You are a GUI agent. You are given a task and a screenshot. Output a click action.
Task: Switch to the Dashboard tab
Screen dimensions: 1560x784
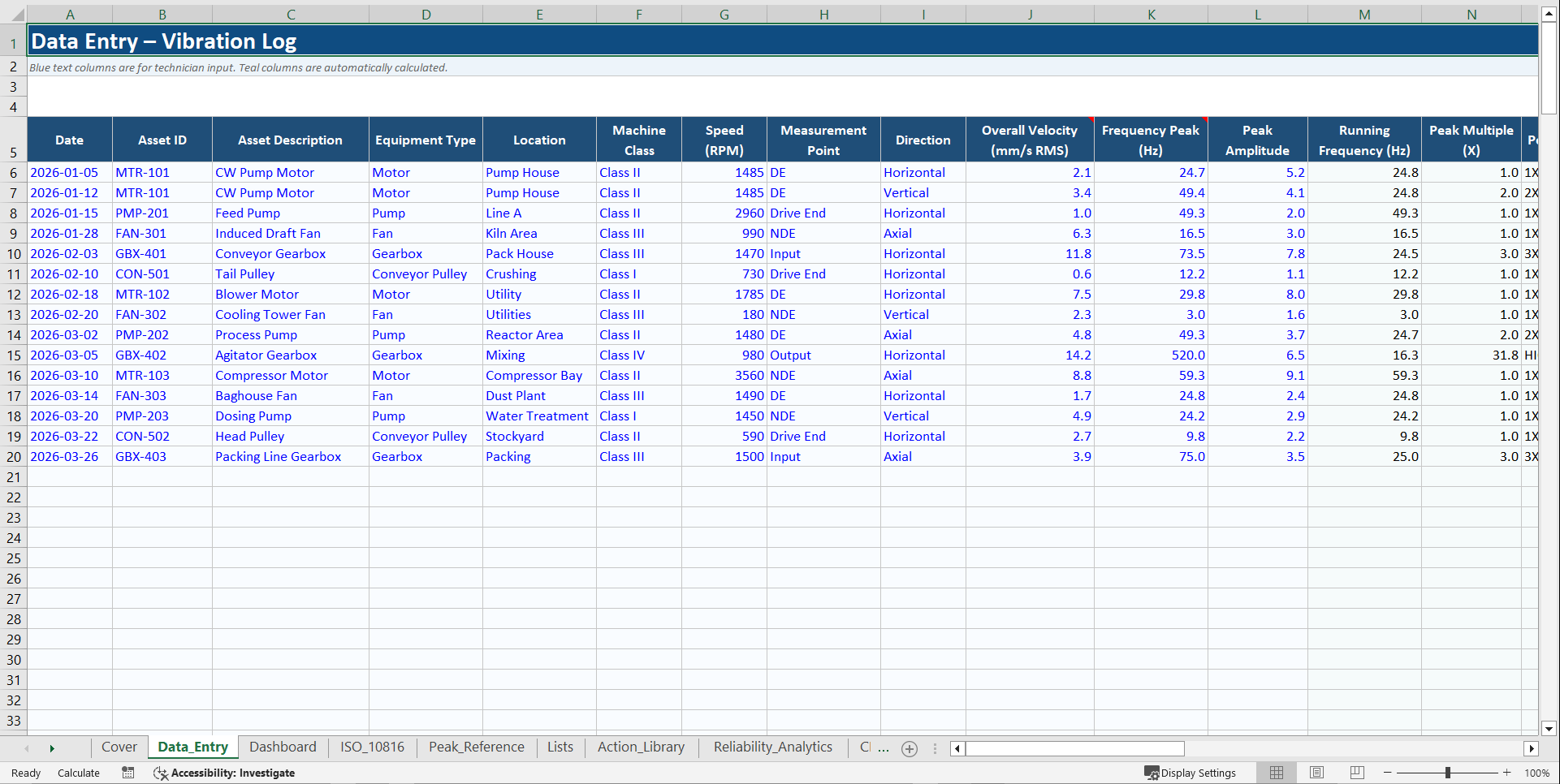coord(283,747)
